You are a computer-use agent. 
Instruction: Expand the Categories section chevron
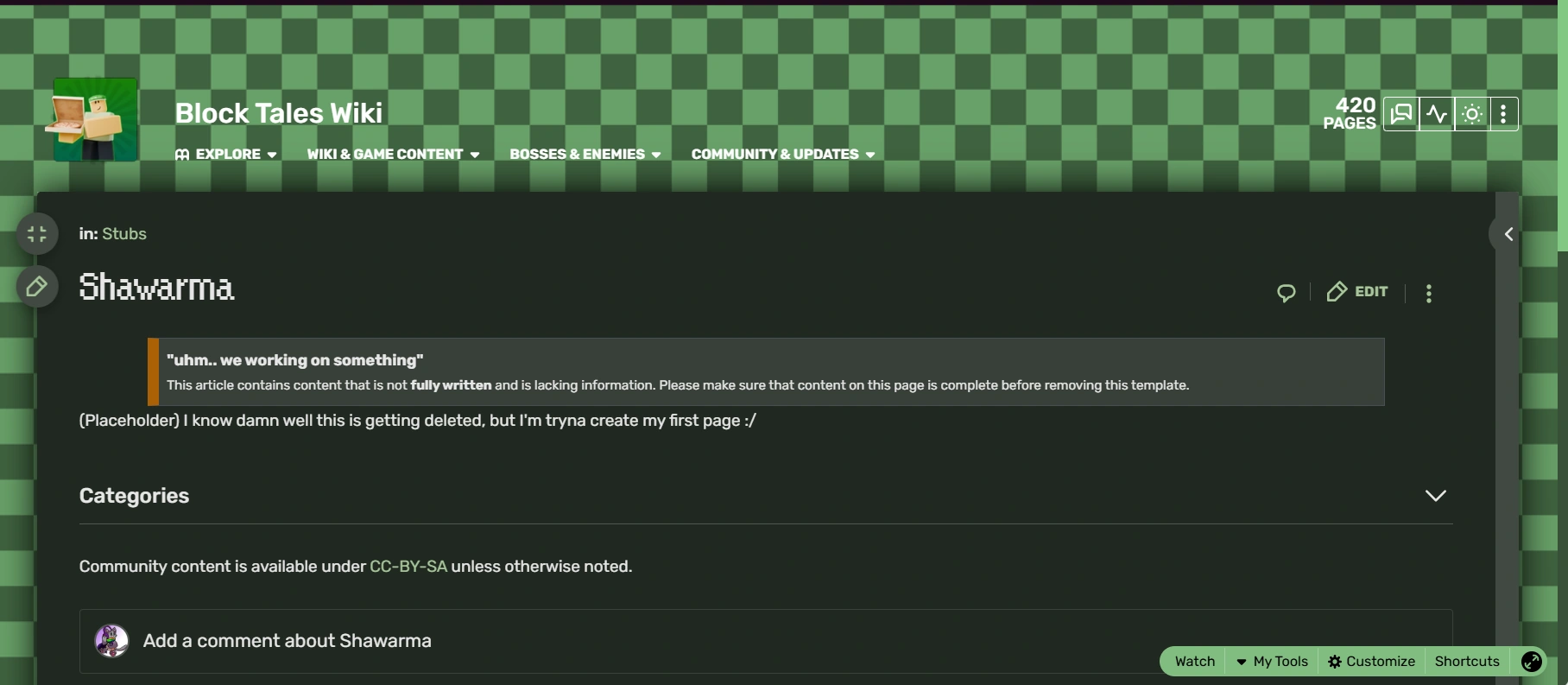(1435, 496)
